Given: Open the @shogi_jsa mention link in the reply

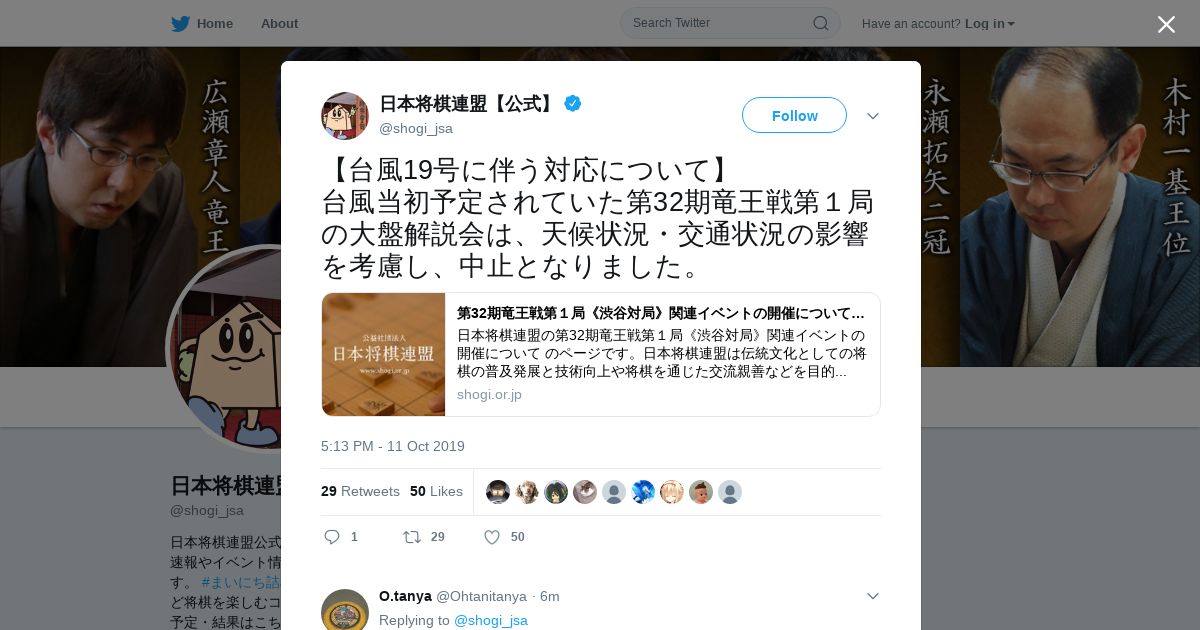Looking at the screenshot, I should [x=491, y=620].
